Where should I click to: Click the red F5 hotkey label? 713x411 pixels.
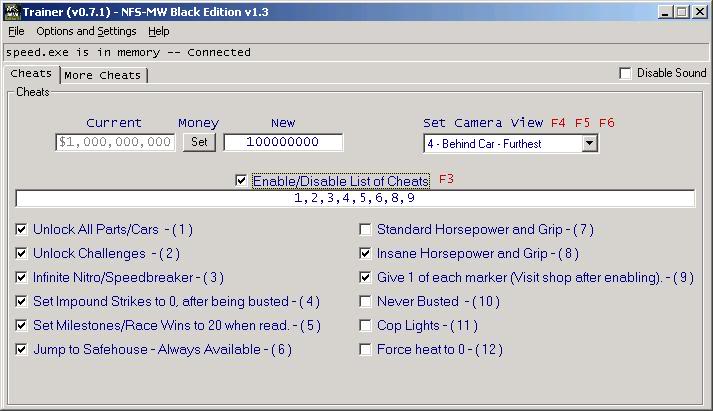pos(582,123)
